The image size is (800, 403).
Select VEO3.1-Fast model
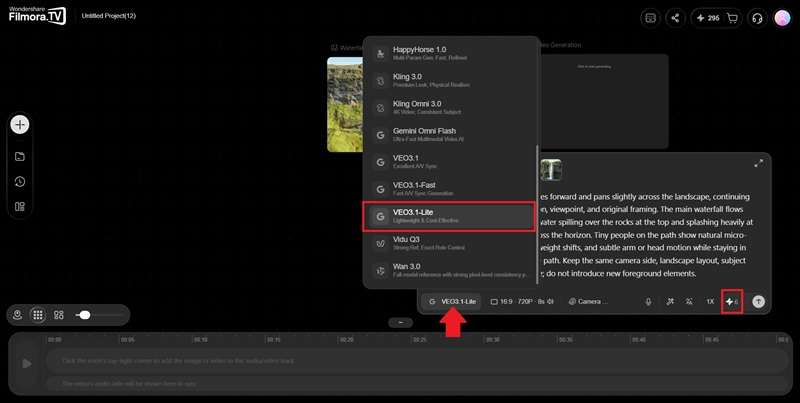(449, 189)
